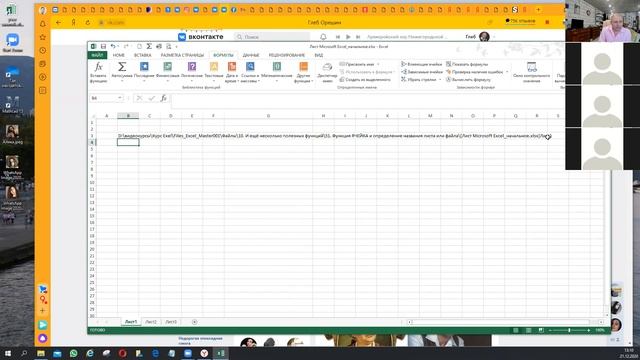Open the Insert Function (fx) ribbon button
The image size is (640, 360).
(98, 72)
